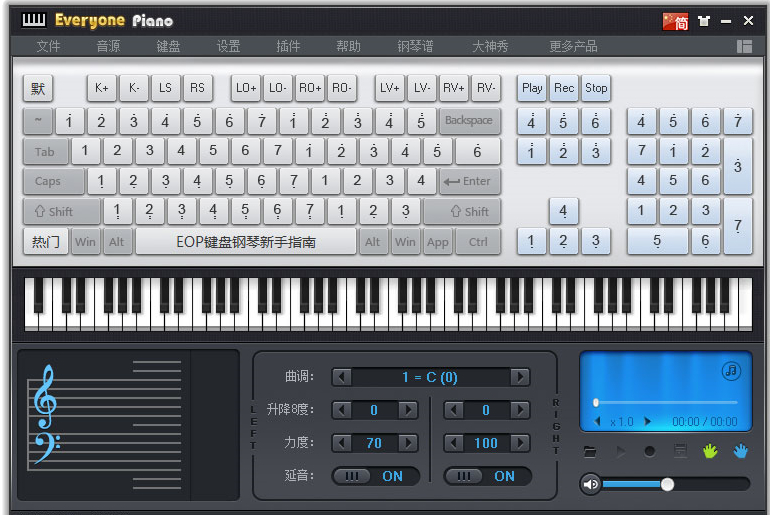This screenshot has height=515, width=770.
Task: Open the 大神秀 menu
Action: point(490,46)
